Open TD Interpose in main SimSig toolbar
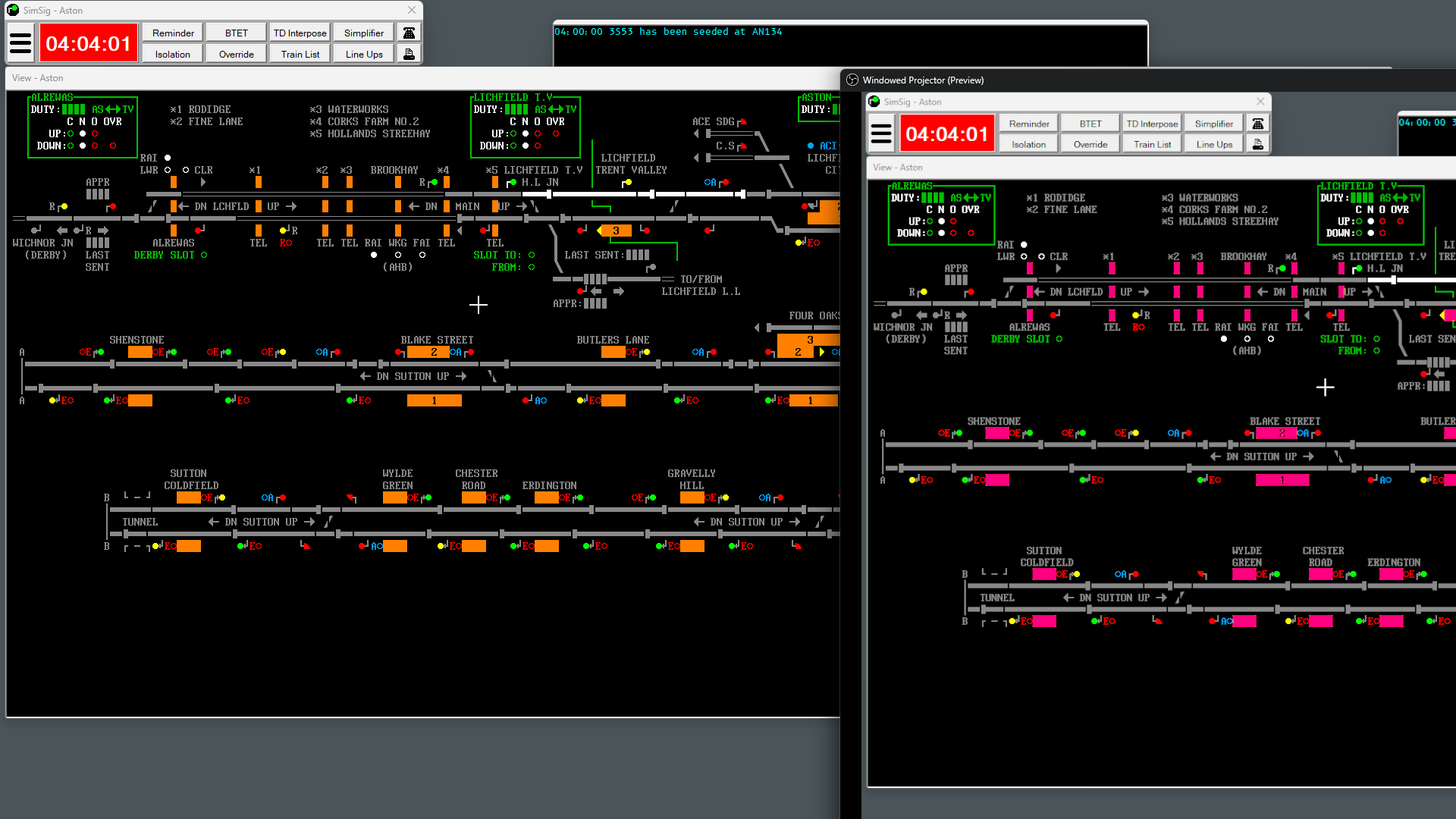 click(x=300, y=33)
